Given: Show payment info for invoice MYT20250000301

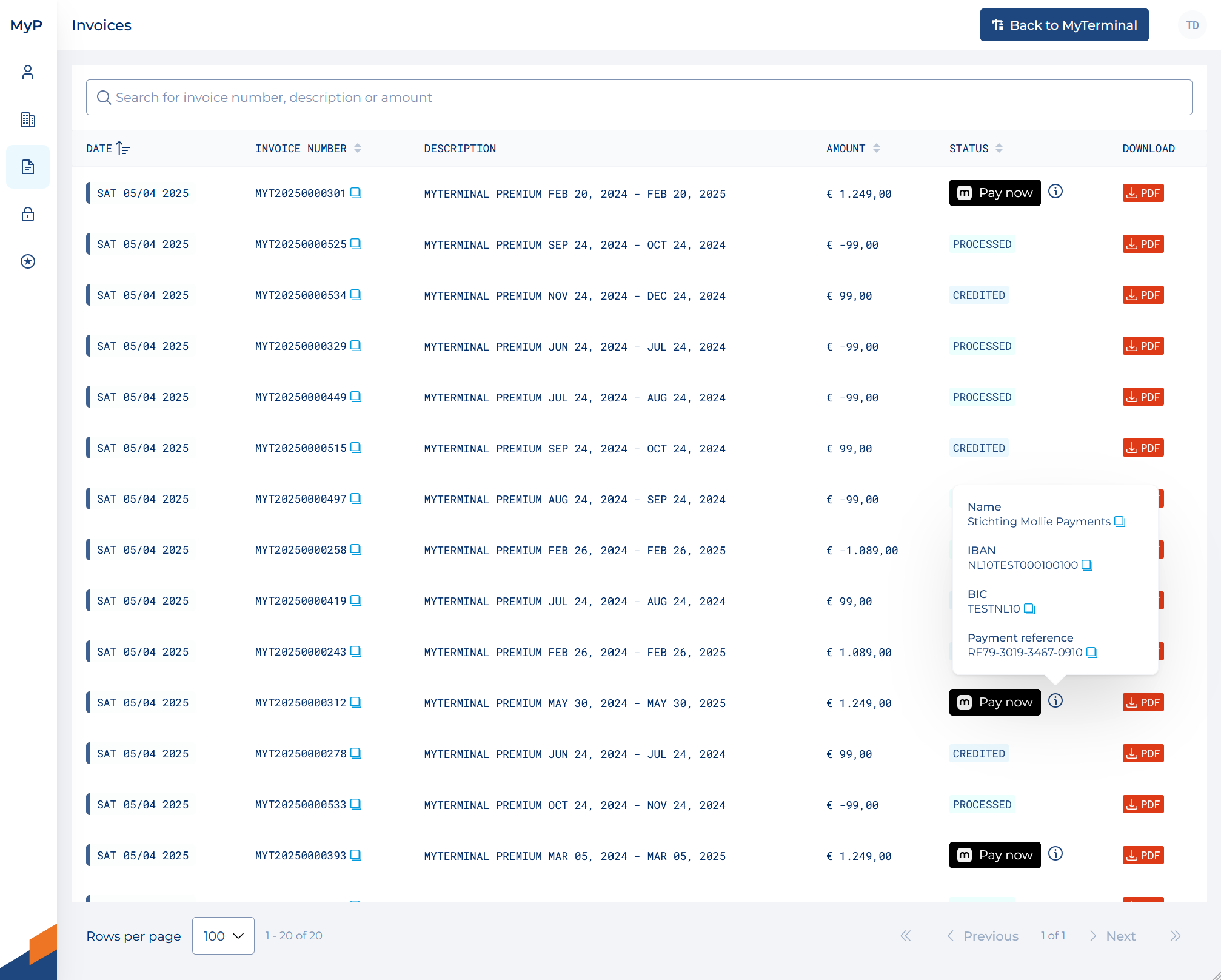Looking at the screenshot, I should pyautogui.click(x=1055, y=192).
